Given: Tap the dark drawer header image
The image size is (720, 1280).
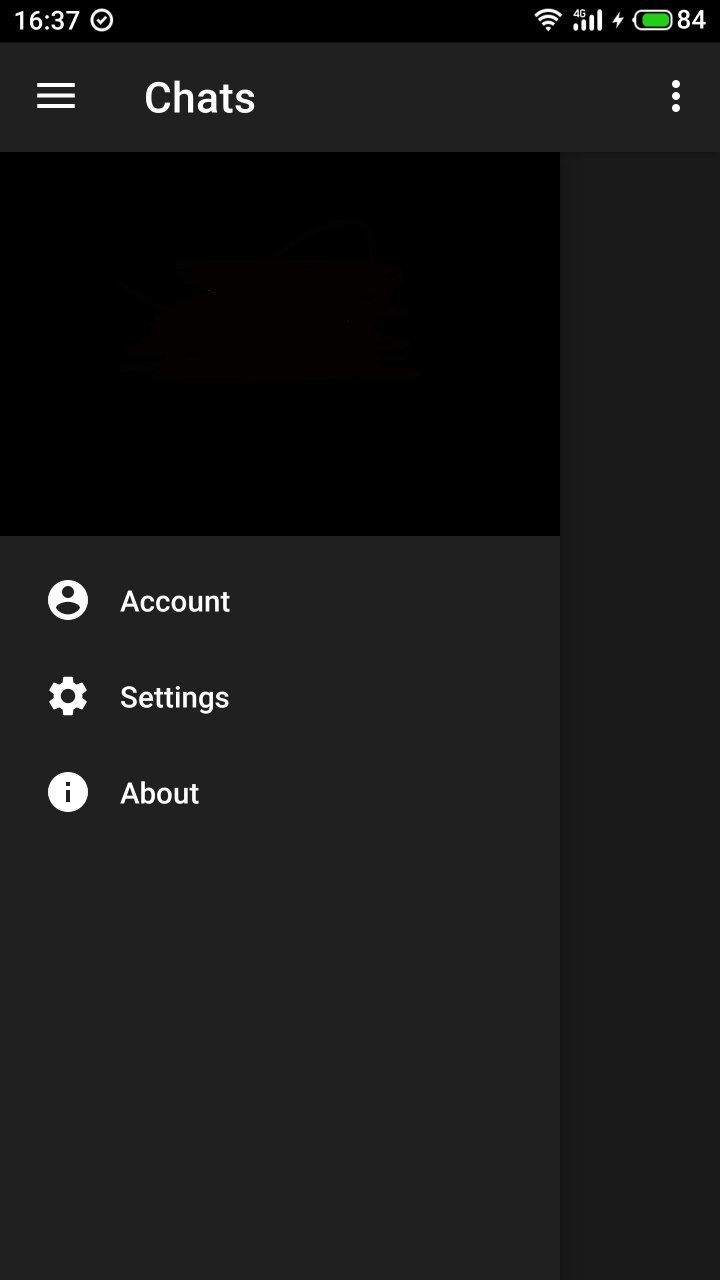Looking at the screenshot, I should (x=280, y=344).
